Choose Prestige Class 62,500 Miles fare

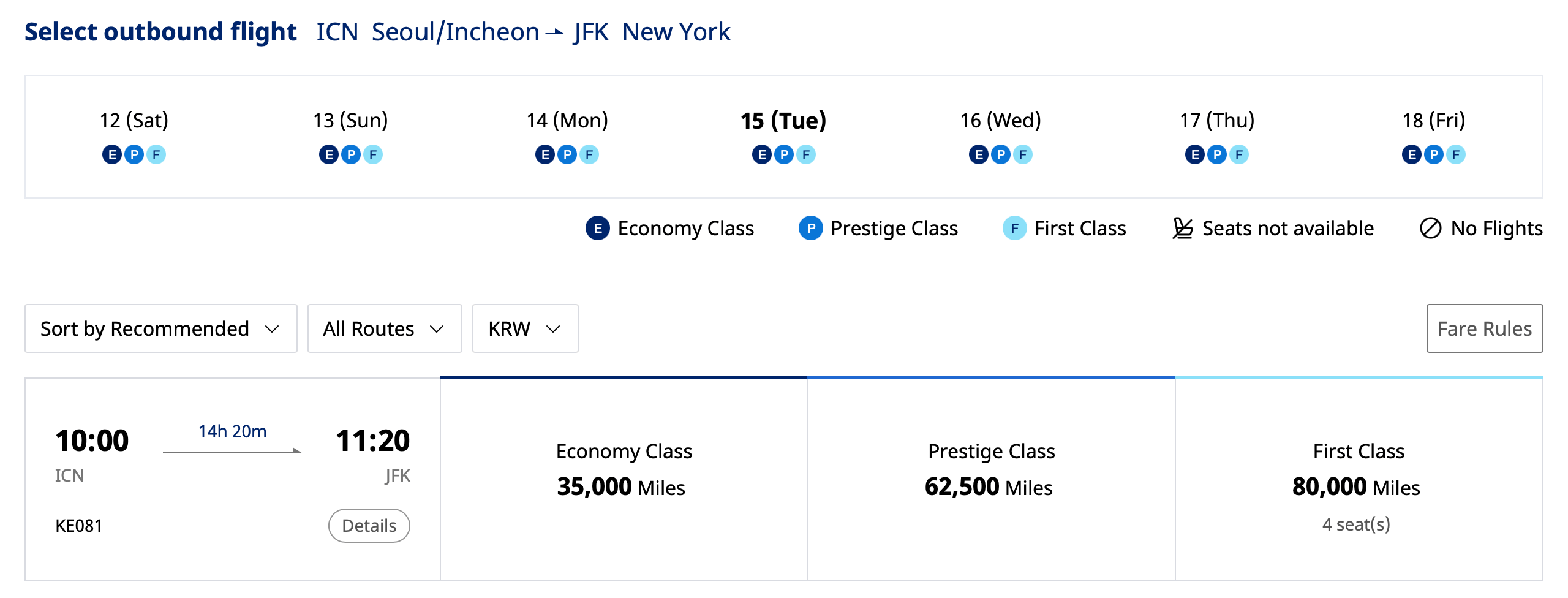click(991, 479)
